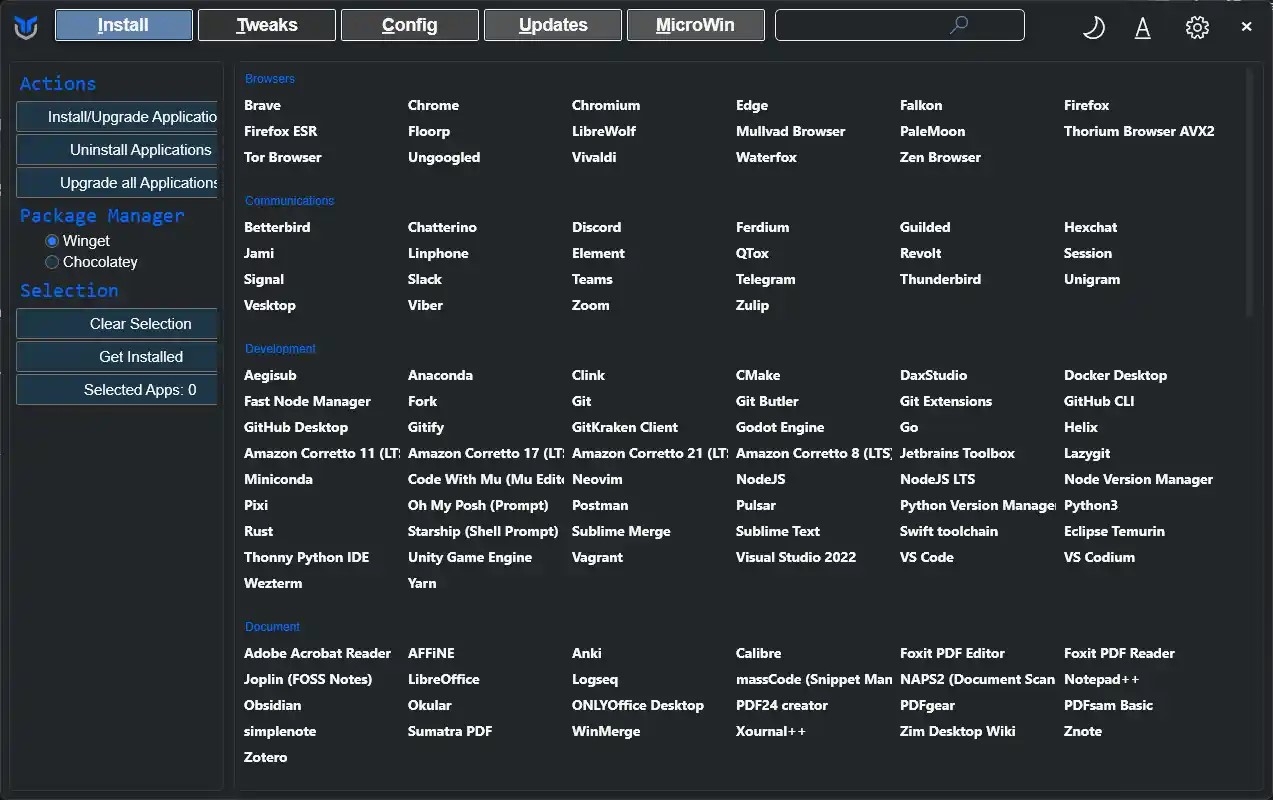Collapse the Browsers category header
Viewport: 1273px width, 800px height.
[270, 79]
